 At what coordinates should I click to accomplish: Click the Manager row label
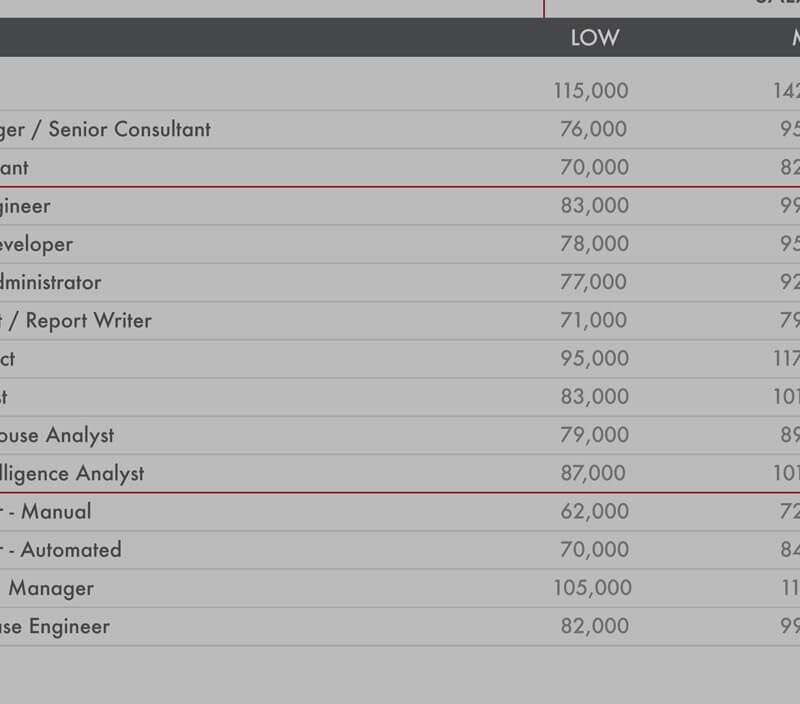pos(50,588)
